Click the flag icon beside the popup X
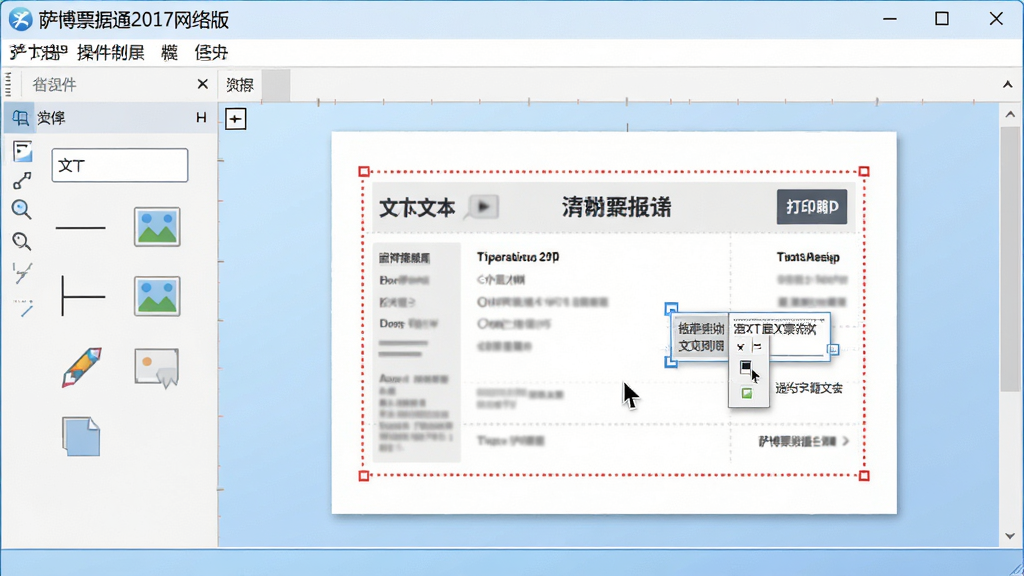 (x=757, y=346)
